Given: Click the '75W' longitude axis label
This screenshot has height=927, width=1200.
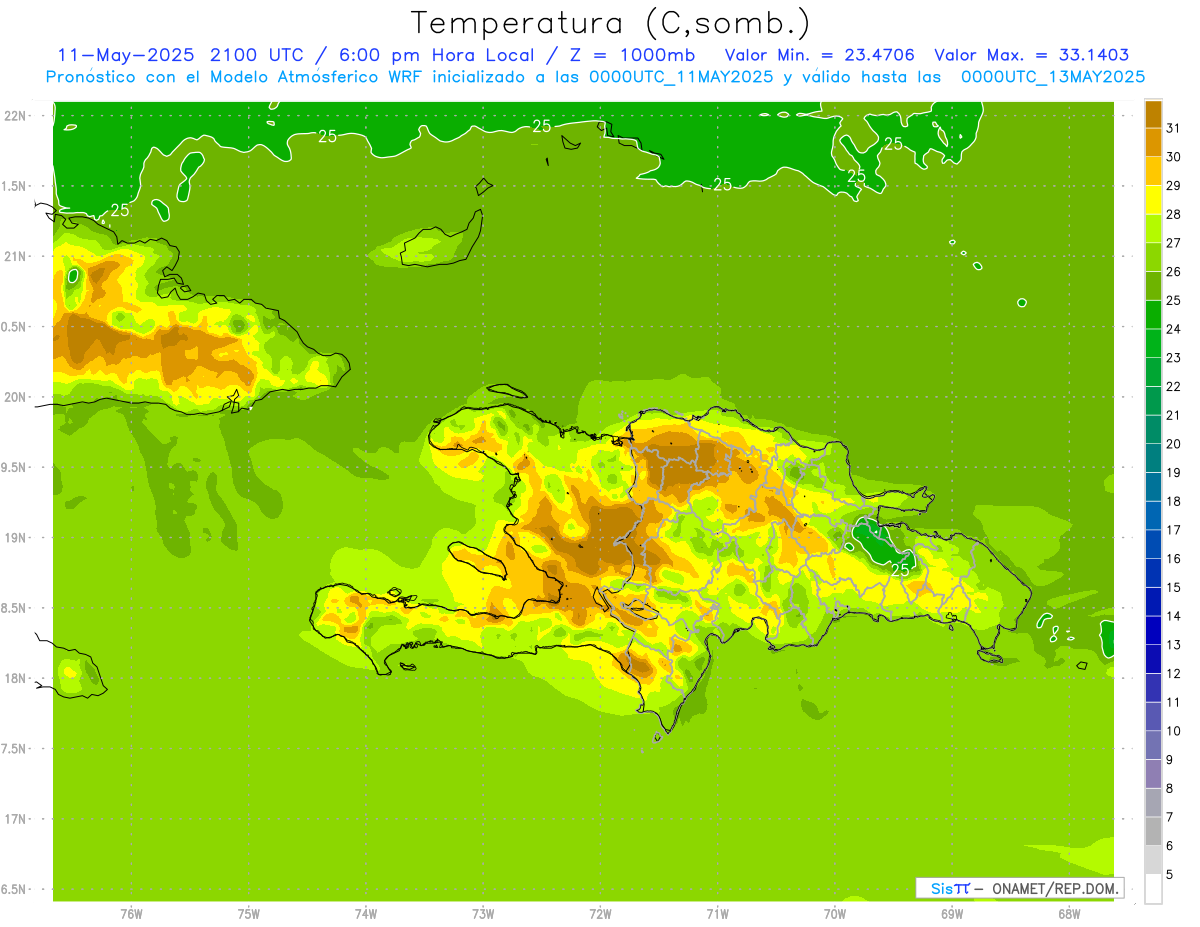Looking at the screenshot, I should click(x=249, y=914).
